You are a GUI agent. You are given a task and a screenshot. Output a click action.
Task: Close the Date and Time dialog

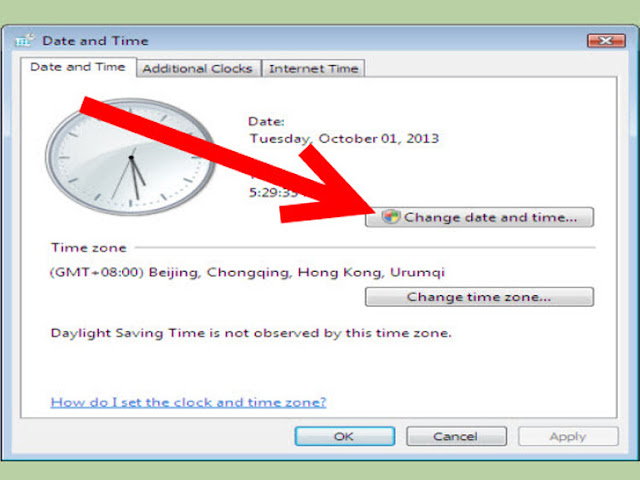pos(606,40)
